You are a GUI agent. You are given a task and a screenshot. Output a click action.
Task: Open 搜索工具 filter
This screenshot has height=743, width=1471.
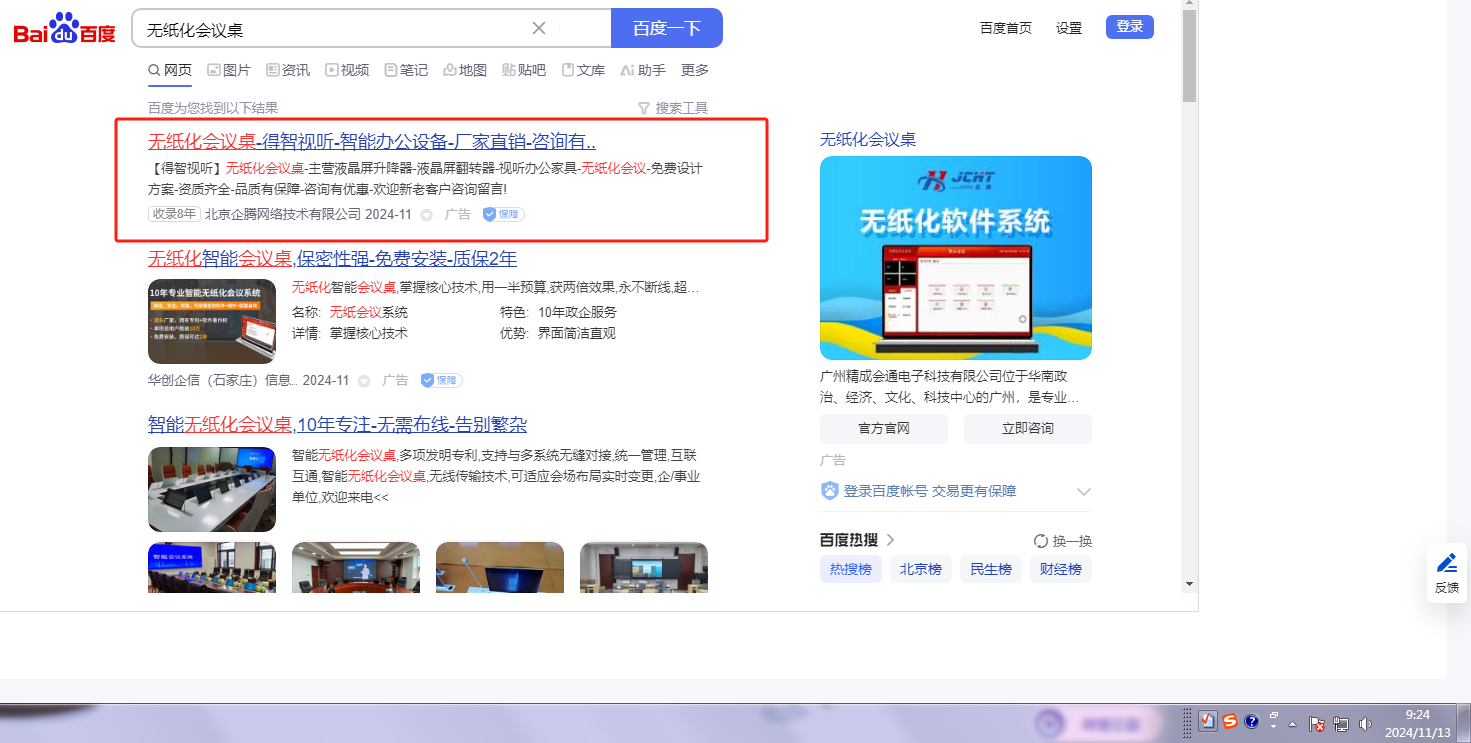pos(673,108)
